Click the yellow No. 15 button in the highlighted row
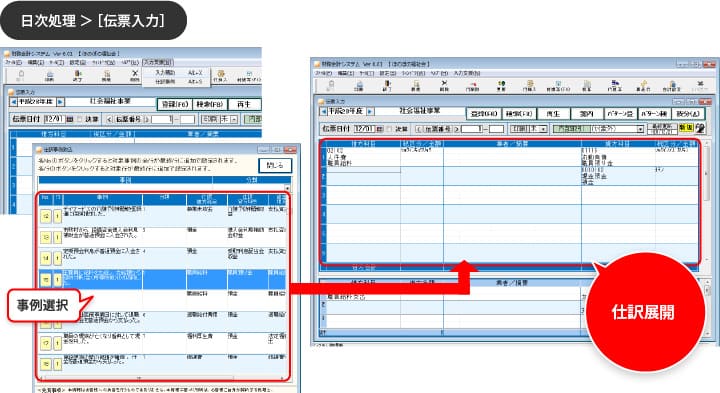The height and width of the screenshot is (393, 720). click(45, 280)
